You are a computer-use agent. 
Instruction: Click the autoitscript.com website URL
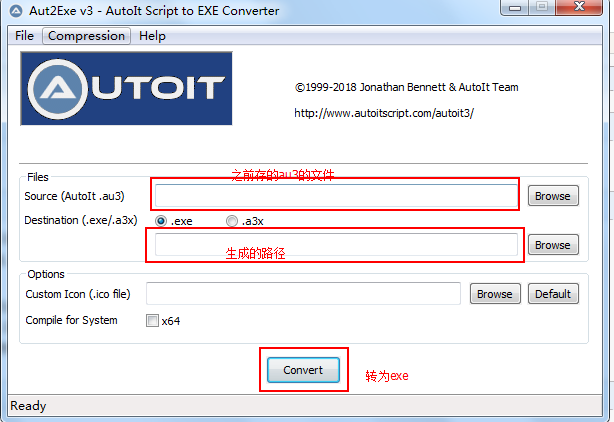coord(384,113)
